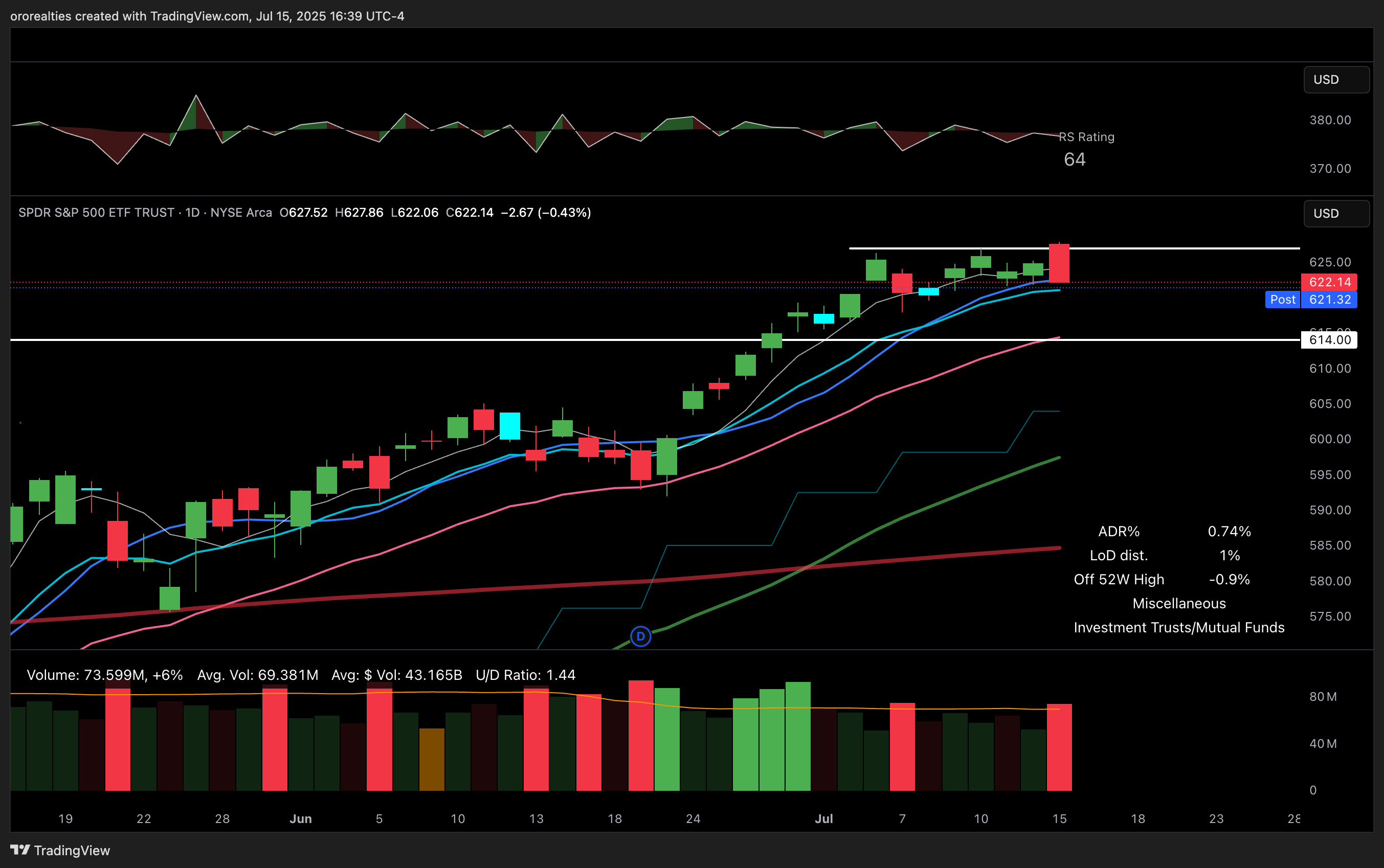Click the ororealties created with TradingView.com caption
The image size is (1384, 868).
click(207, 16)
